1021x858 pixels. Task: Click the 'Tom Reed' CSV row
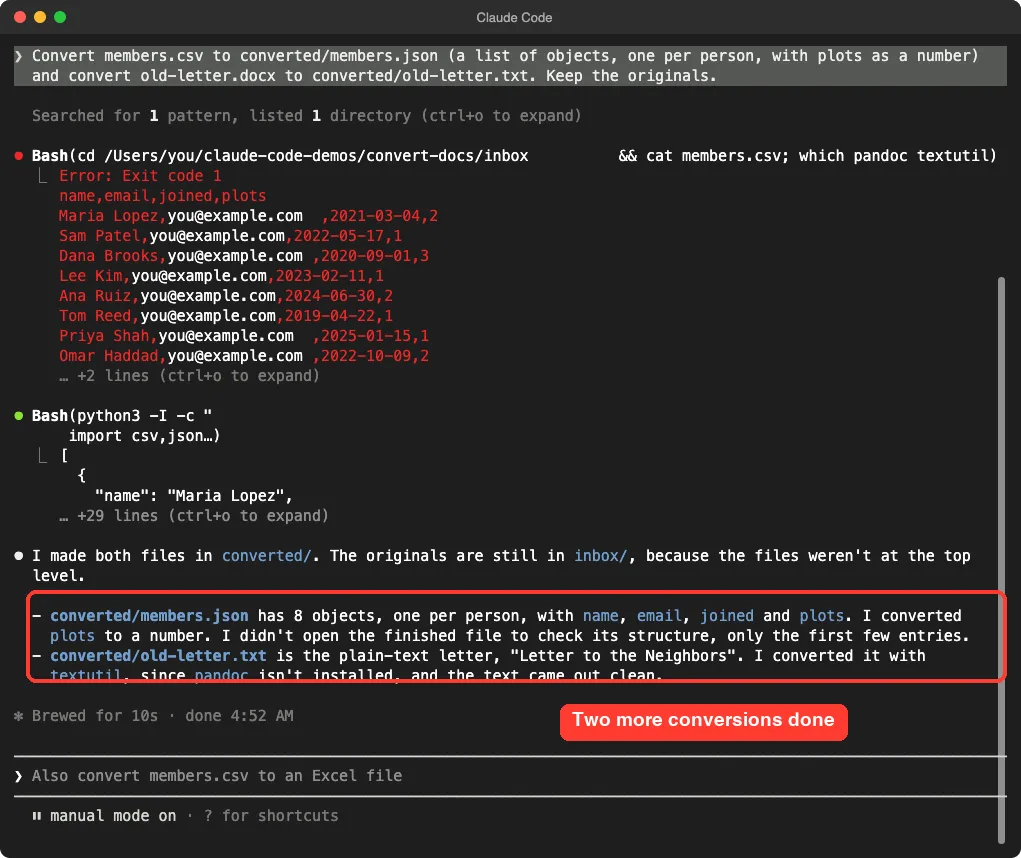point(226,316)
